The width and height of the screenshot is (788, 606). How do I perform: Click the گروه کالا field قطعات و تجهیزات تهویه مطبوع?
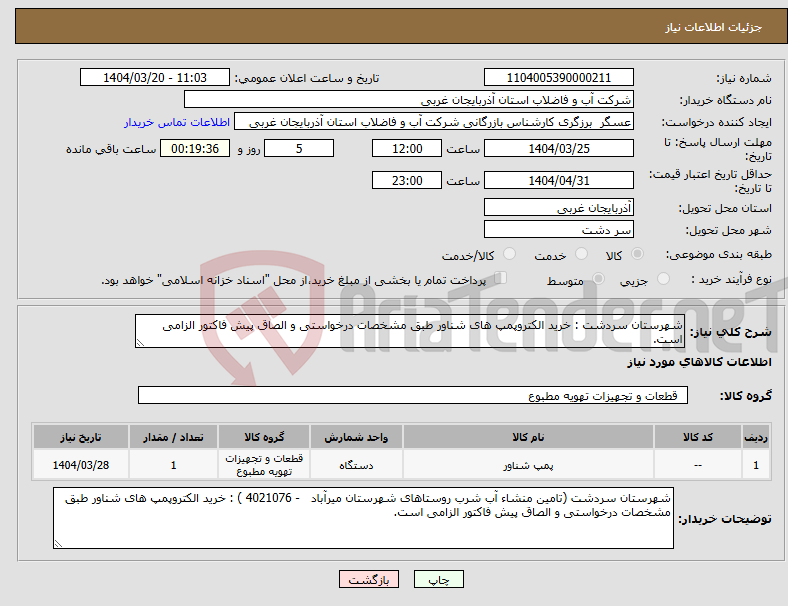pos(413,395)
